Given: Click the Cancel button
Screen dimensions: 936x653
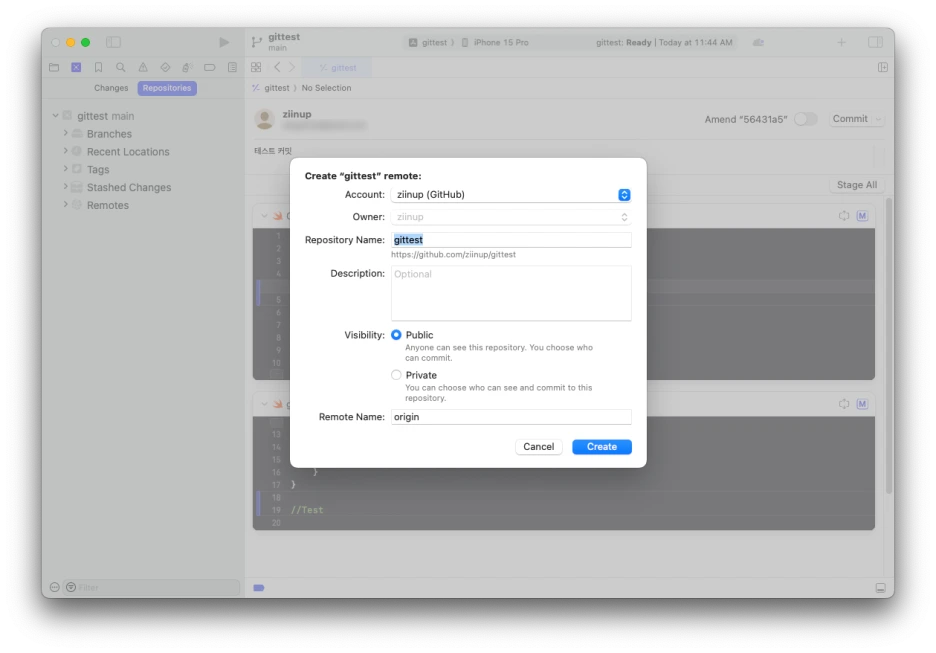Looking at the screenshot, I should (x=538, y=446).
